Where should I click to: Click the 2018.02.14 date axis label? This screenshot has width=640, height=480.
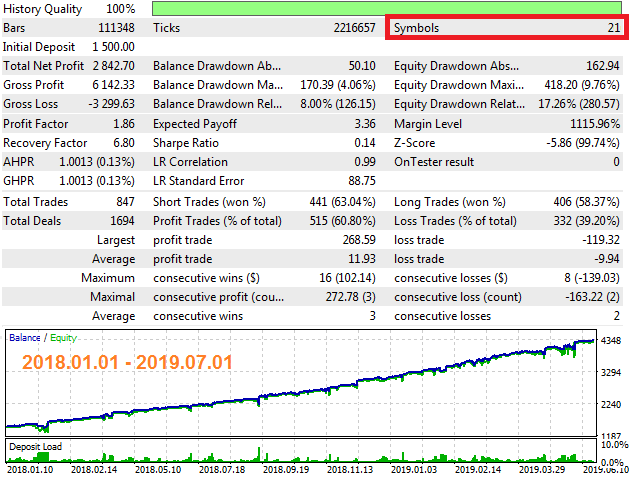click(x=94, y=470)
